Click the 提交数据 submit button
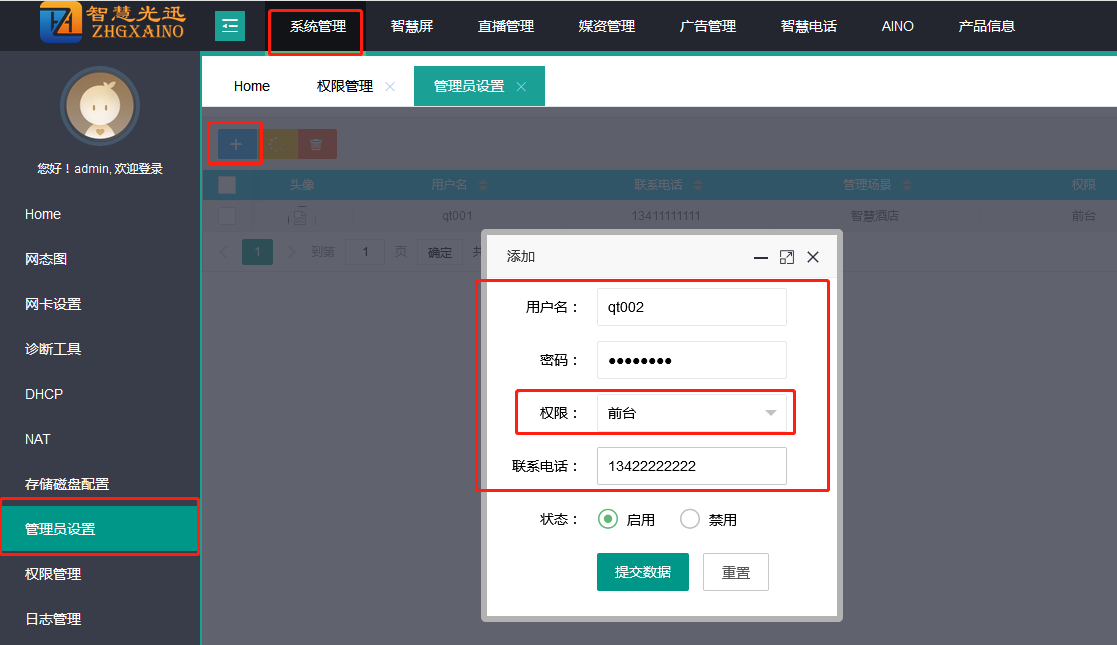This screenshot has height=645, width=1117. point(642,572)
